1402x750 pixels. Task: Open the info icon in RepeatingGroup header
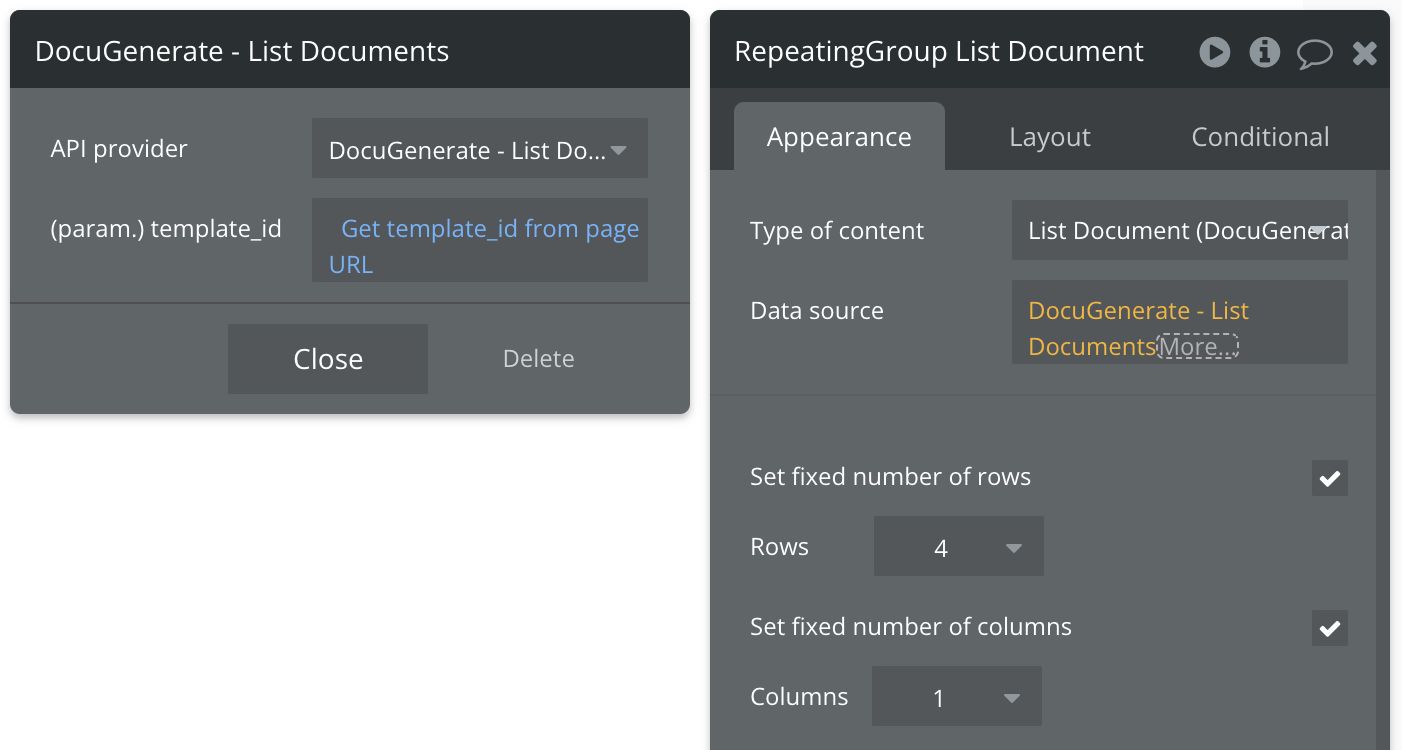click(x=1265, y=52)
